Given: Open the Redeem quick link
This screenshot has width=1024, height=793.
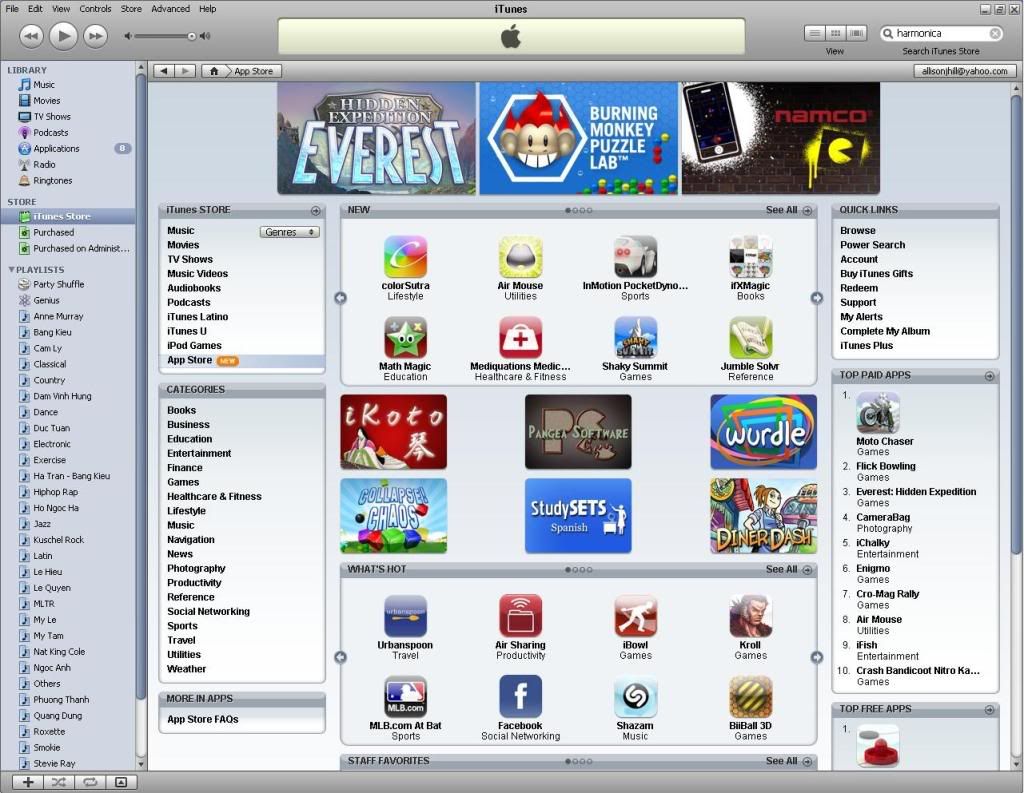Looking at the screenshot, I should 859,288.
